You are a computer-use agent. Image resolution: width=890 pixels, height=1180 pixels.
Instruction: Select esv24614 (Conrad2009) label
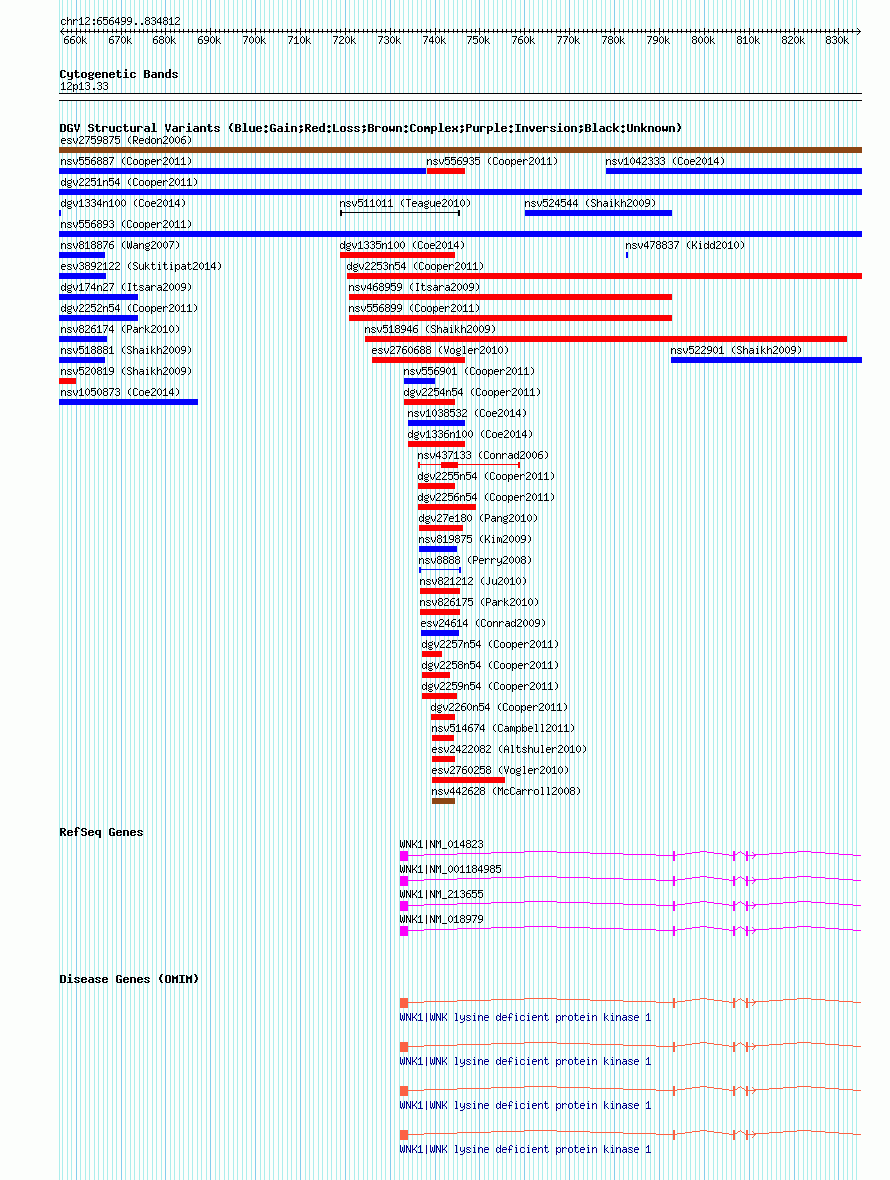[483, 625]
